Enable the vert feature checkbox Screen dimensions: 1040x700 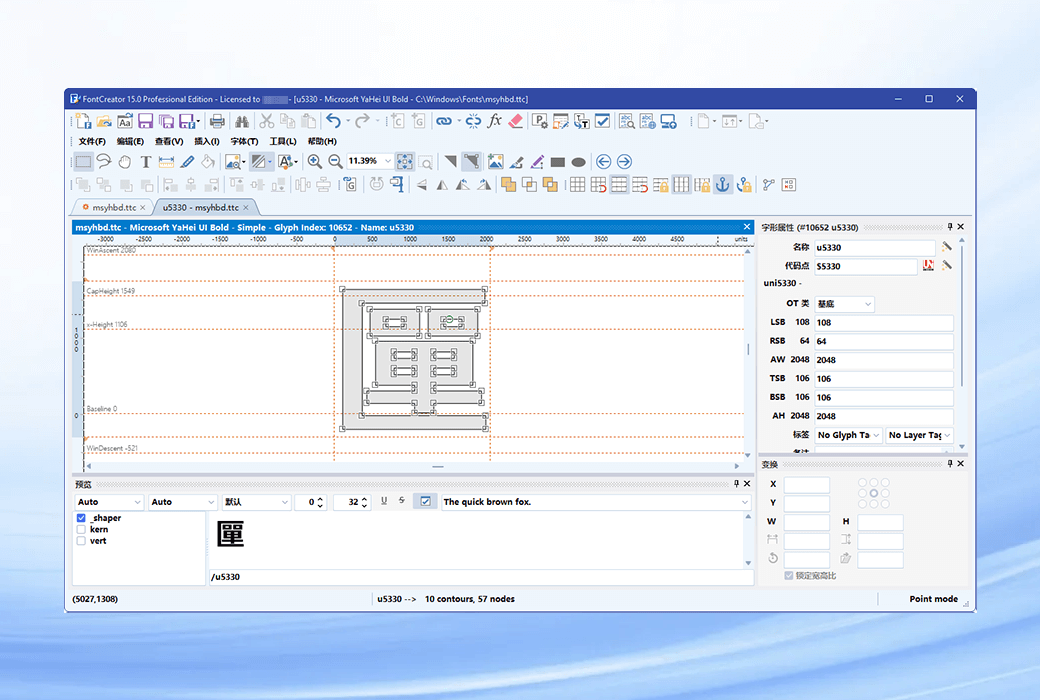coord(81,541)
